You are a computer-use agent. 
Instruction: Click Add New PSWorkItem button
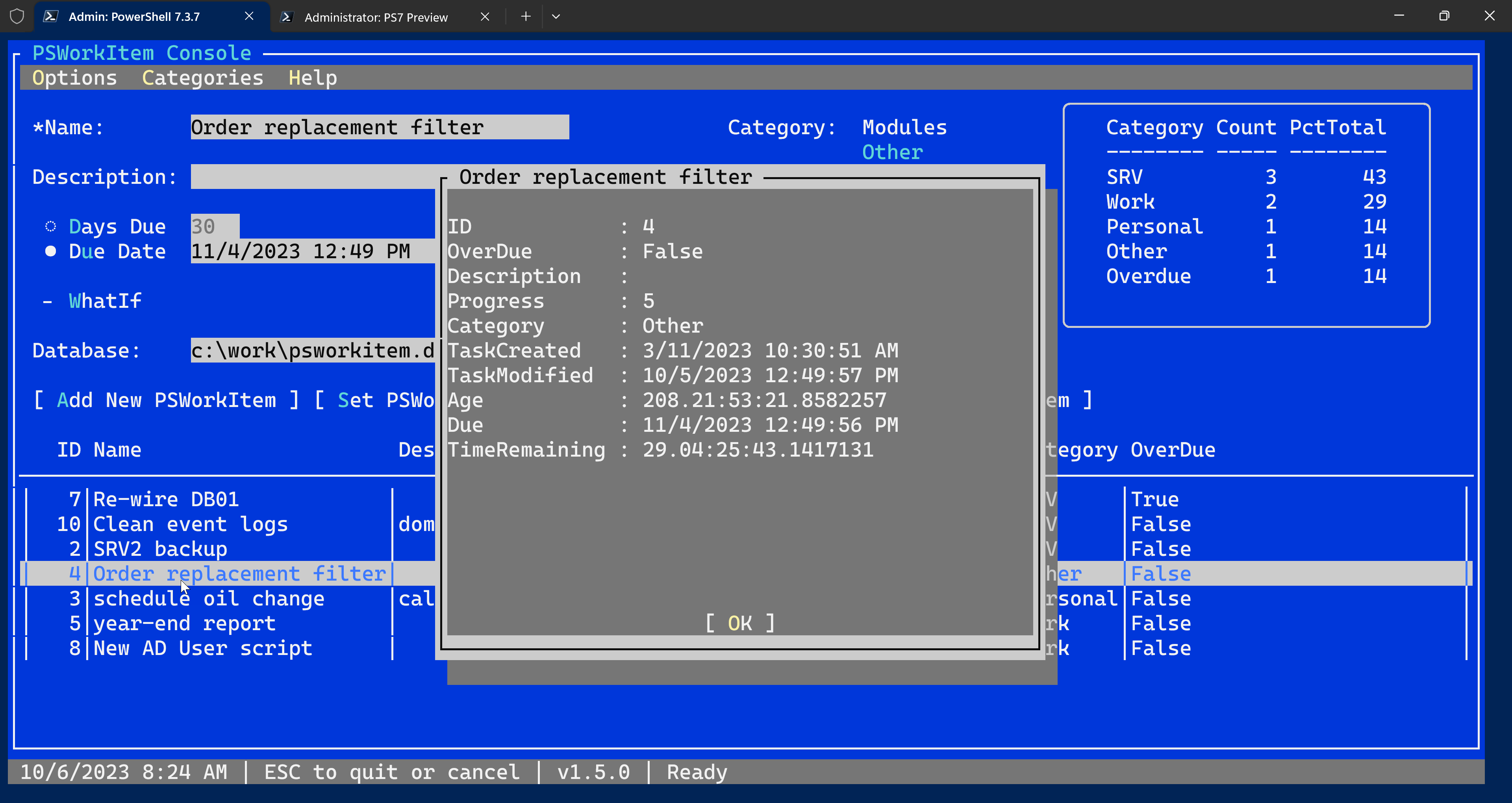(166, 400)
